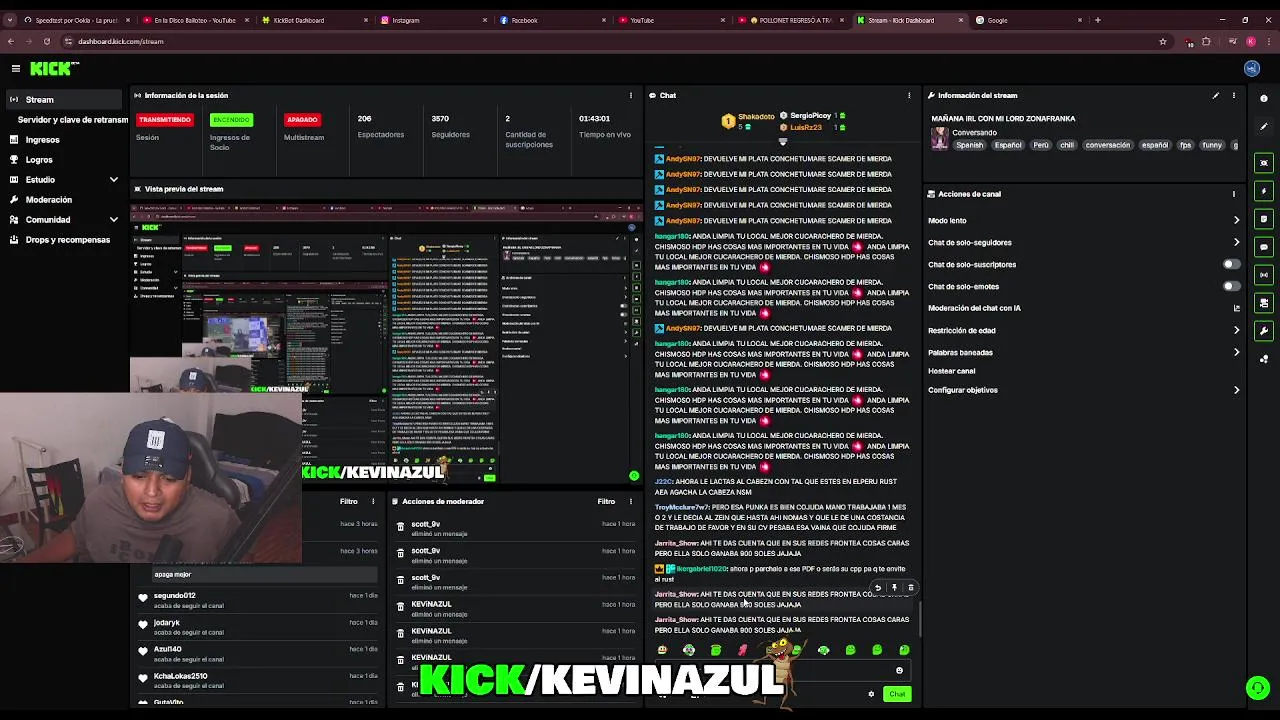Click Filtro in the activity feed panel
This screenshot has width=1280, height=720.
click(x=348, y=502)
